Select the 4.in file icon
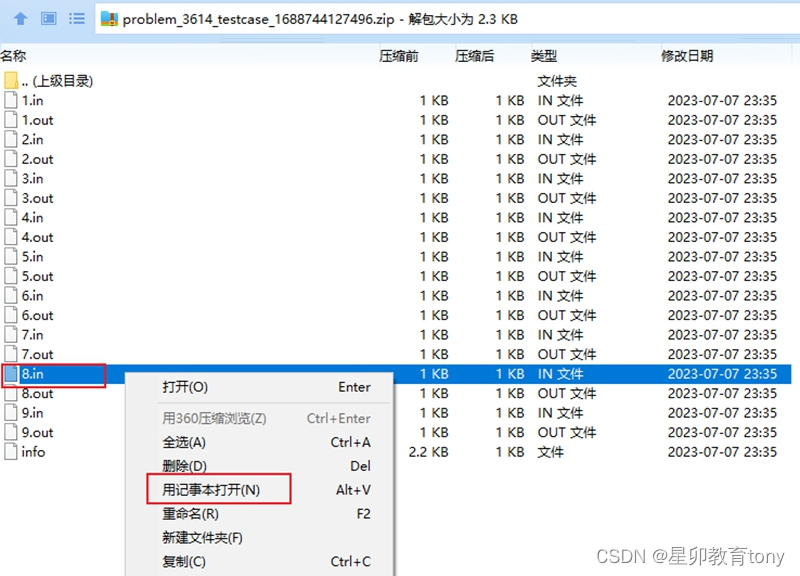Image resolution: width=800 pixels, height=576 pixels. [x=11, y=217]
